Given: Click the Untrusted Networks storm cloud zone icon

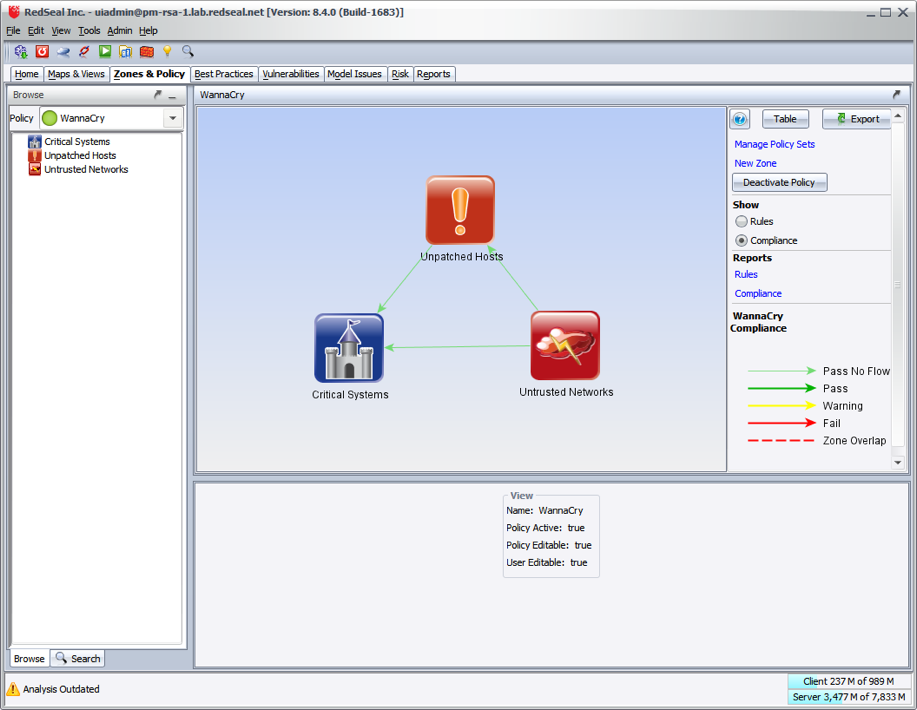Looking at the screenshot, I should (x=565, y=346).
